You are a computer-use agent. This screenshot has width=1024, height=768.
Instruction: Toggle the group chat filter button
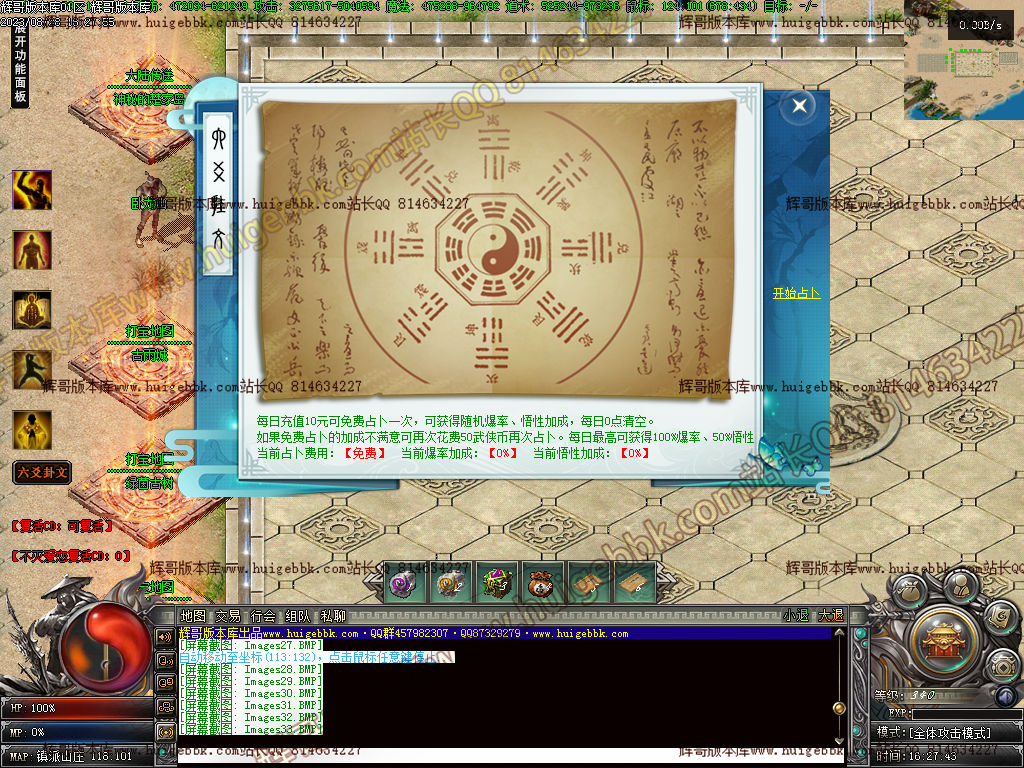165,707
